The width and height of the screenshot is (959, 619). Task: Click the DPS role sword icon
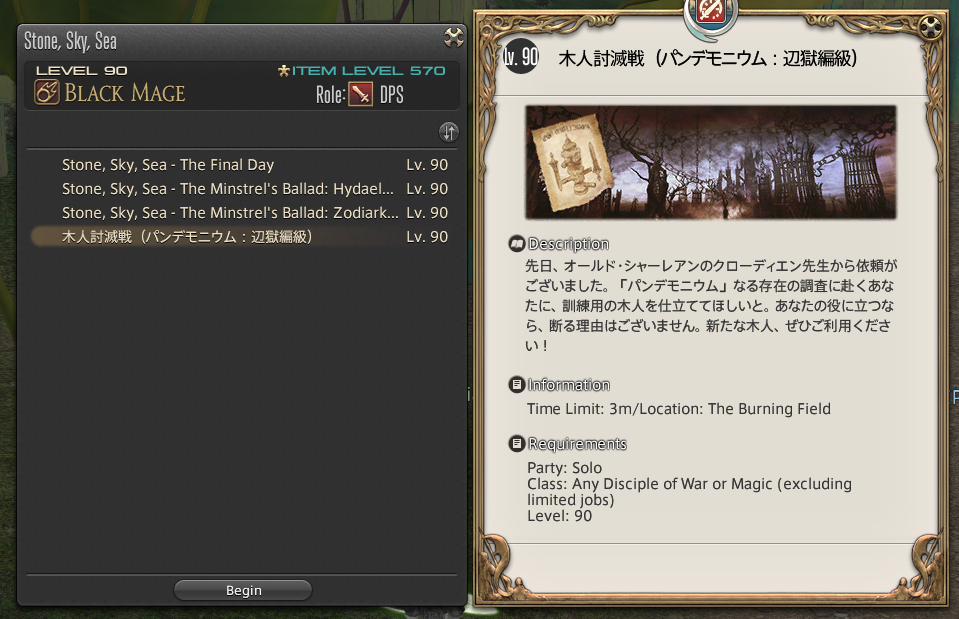tap(360, 94)
